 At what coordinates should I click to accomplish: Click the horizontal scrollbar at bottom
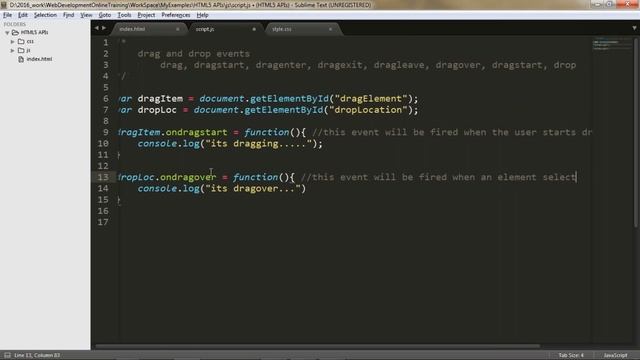click(318, 346)
